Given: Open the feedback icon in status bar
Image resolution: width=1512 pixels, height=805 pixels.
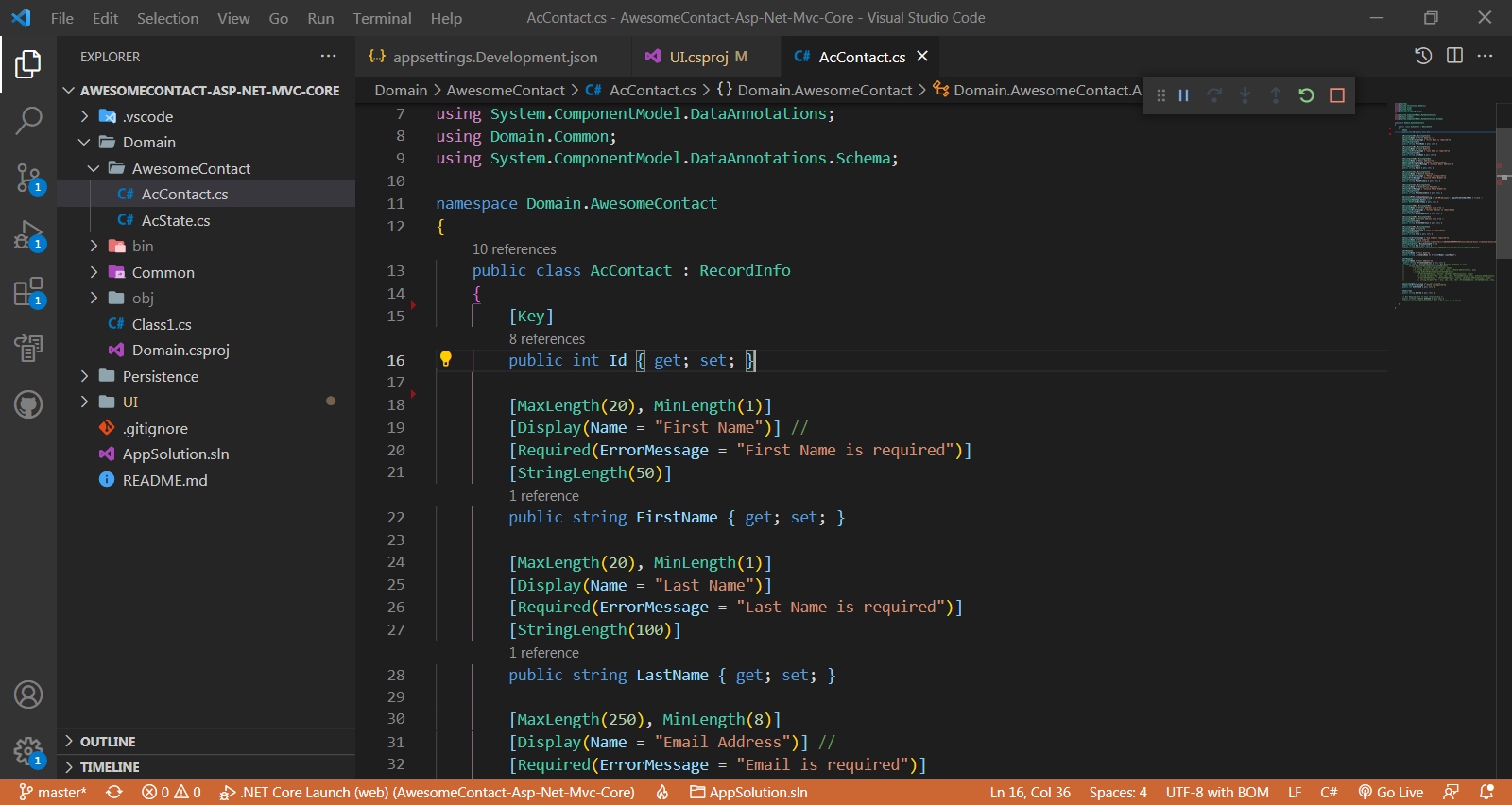Looking at the screenshot, I should coord(1452,792).
